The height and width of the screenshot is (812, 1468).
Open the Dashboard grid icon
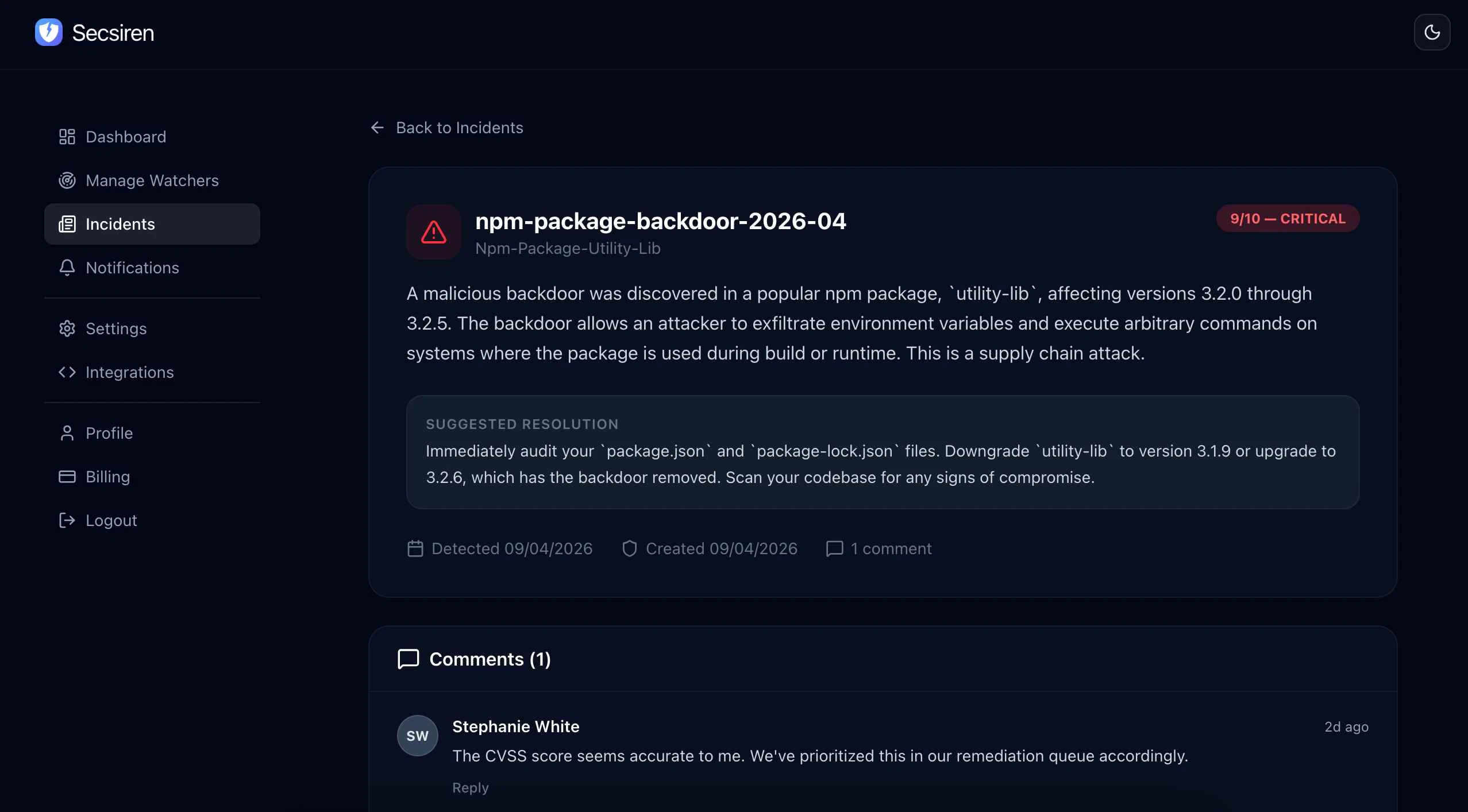tap(67, 136)
